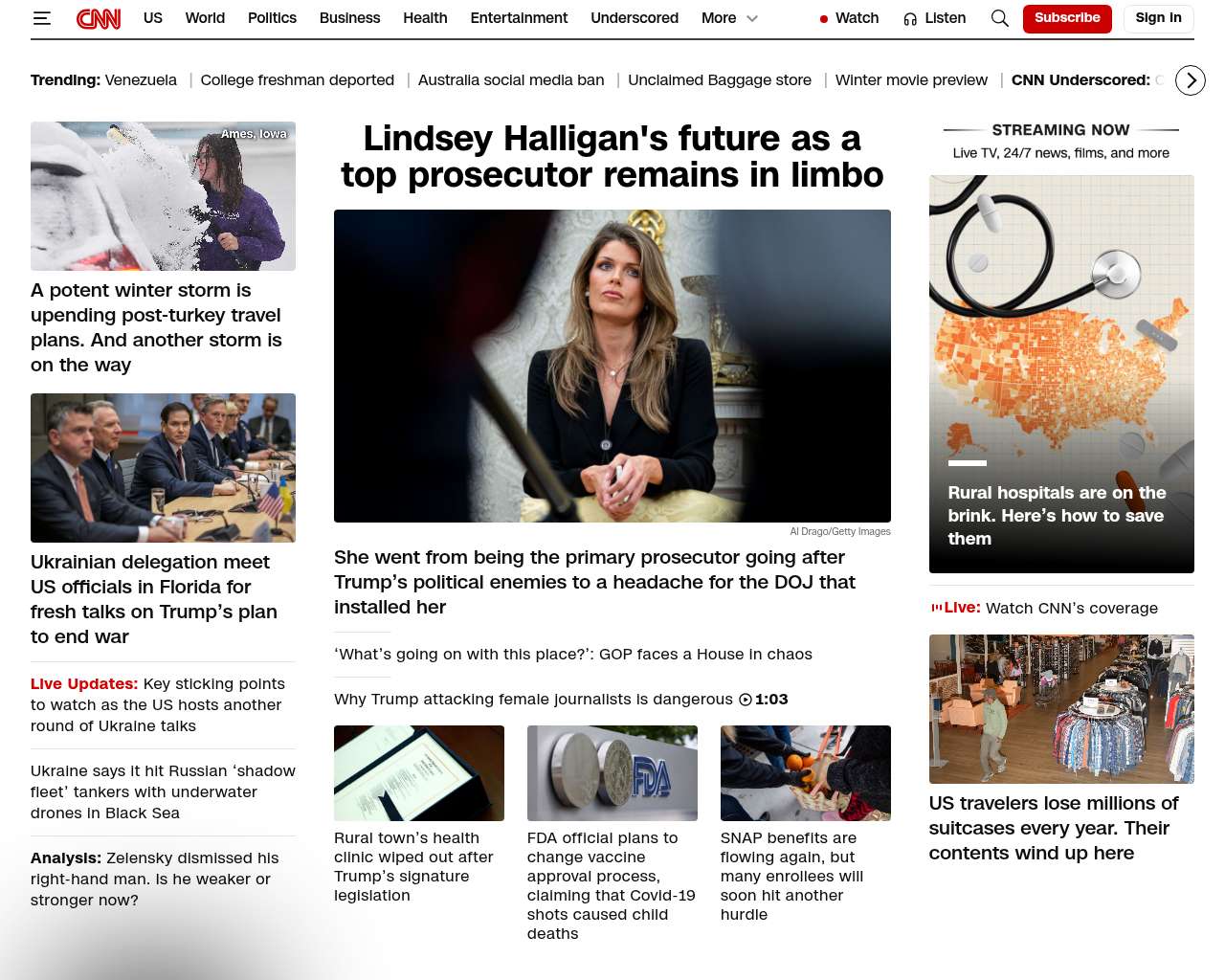
Task: Open the SNAP benefits groceries thumbnail
Action: pos(806,773)
